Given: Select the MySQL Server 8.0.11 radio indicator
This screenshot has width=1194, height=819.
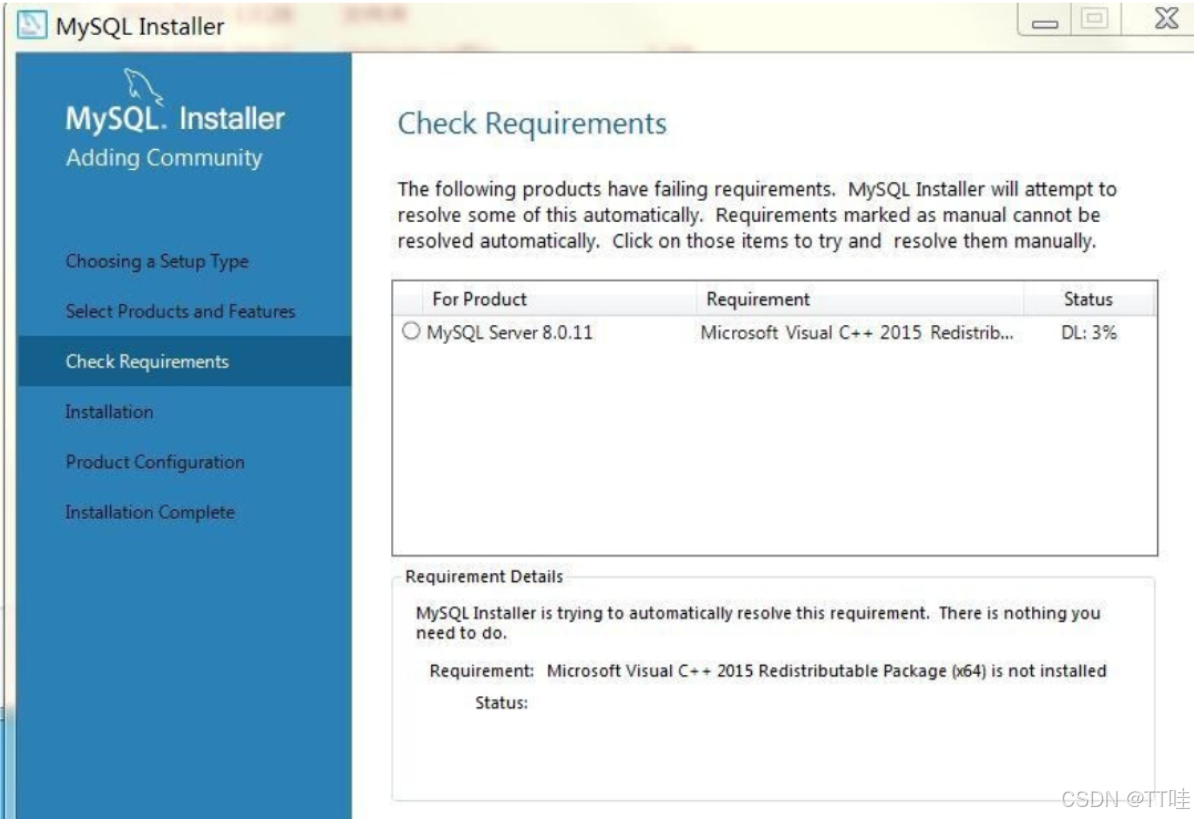Looking at the screenshot, I should point(411,331).
